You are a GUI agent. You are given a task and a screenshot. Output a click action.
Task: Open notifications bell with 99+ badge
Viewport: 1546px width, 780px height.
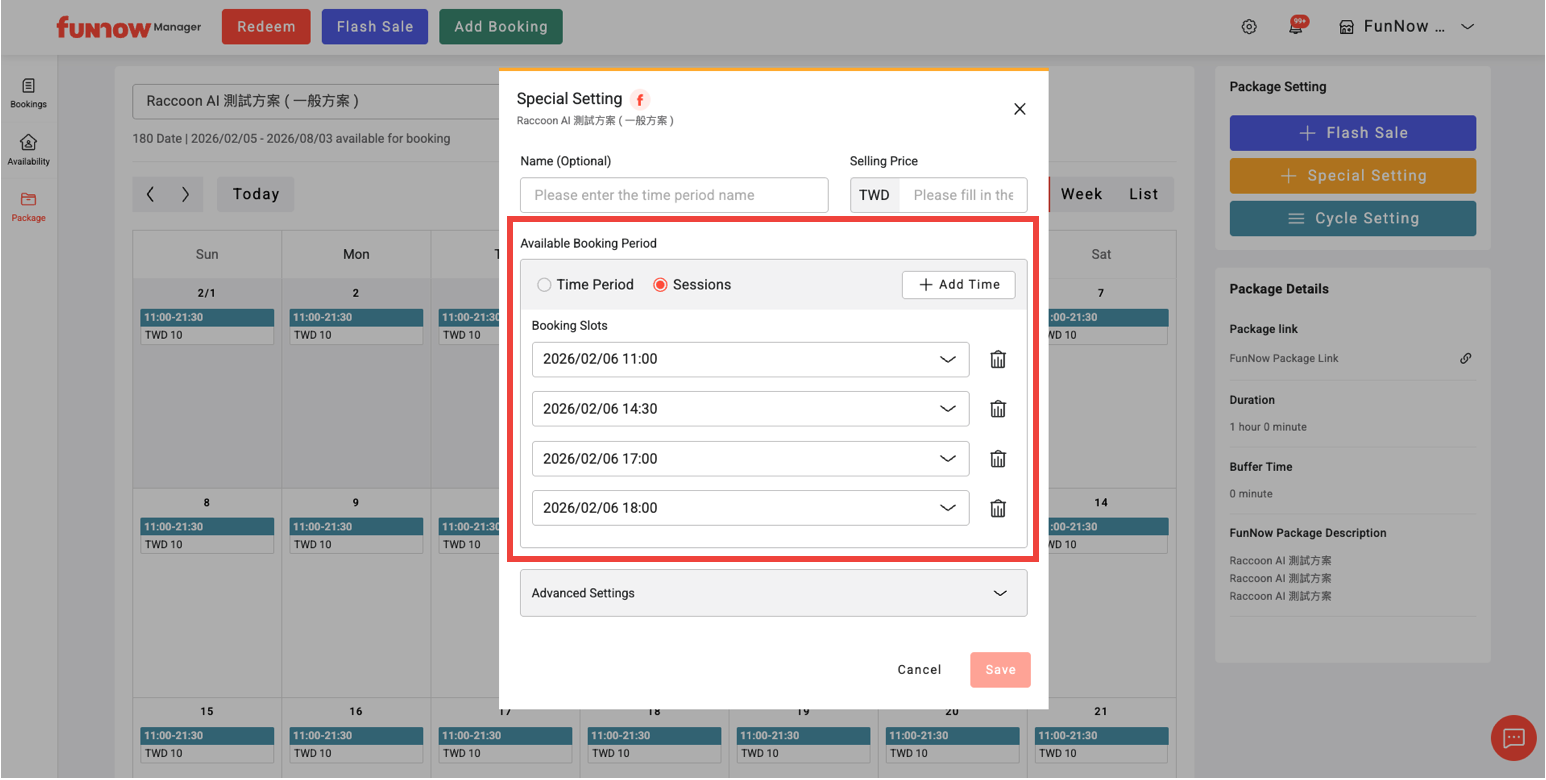(x=1296, y=27)
